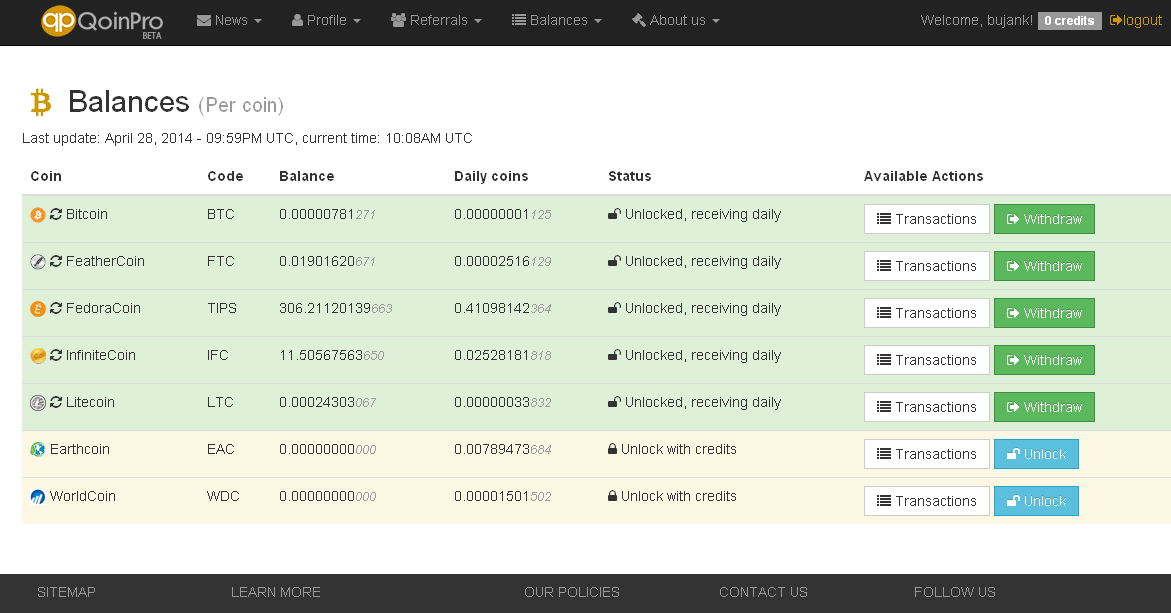Click the refresh icon beside Bitcoin
This screenshot has height=613, width=1171.
[x=56, y=214]
